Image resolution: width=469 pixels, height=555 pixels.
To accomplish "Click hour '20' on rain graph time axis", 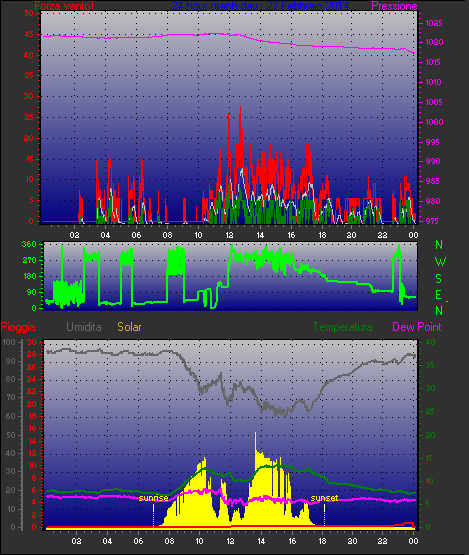I will [353, 541].
